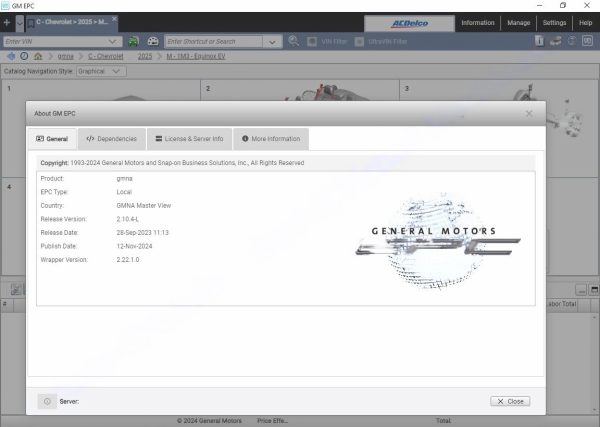This screenshot has width=600, height=427.
Task: Click the Price Effe... status bar text
Action: 272,421
